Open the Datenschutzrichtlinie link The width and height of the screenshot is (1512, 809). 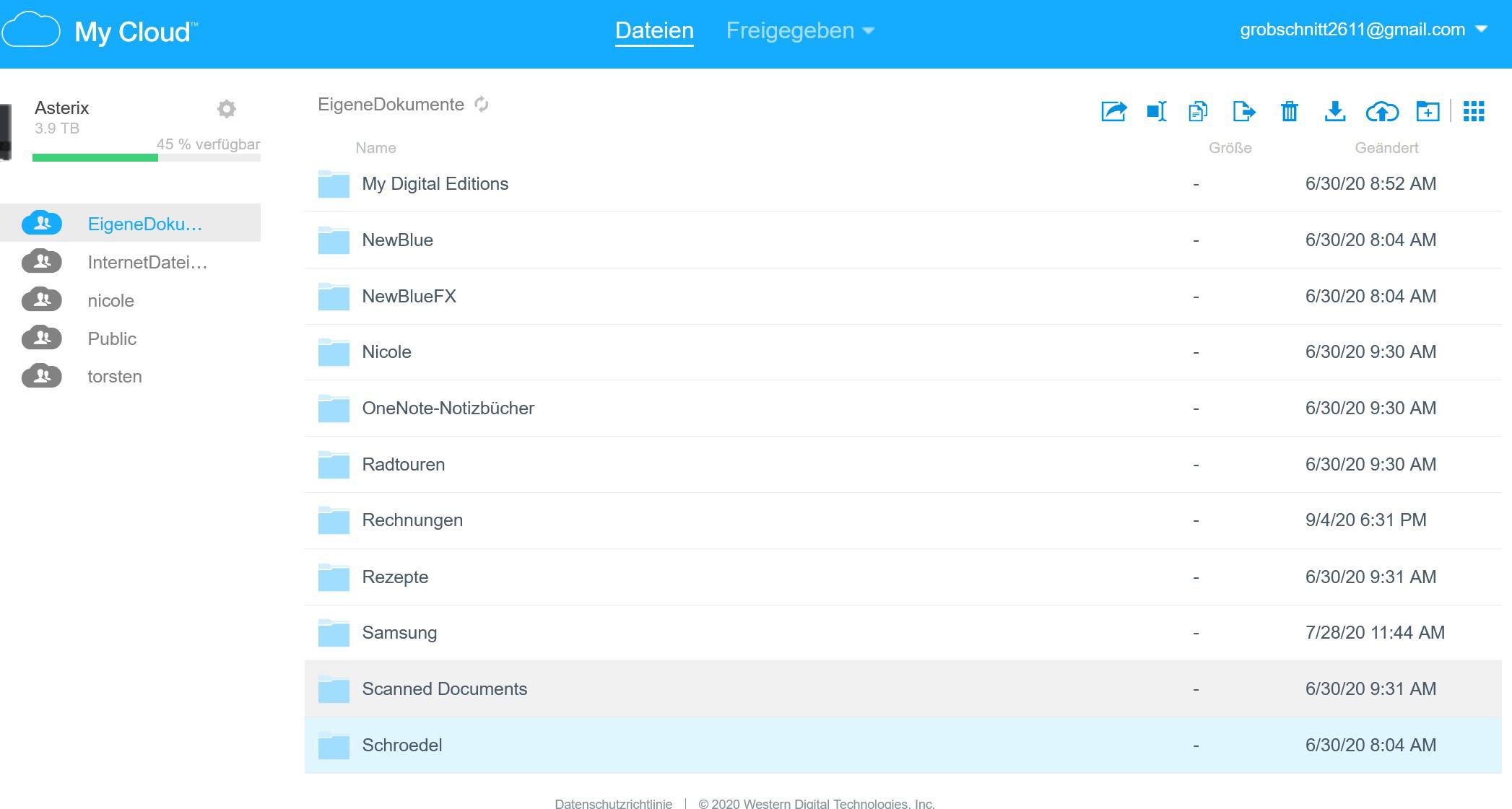613,803
